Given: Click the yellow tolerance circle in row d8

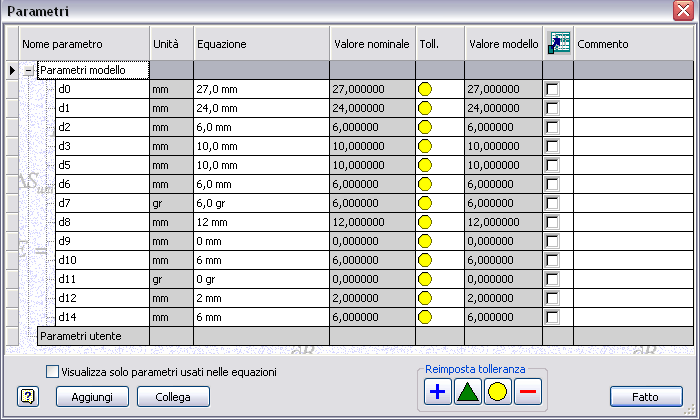Looking at the screenshot, I should [425, 222].
